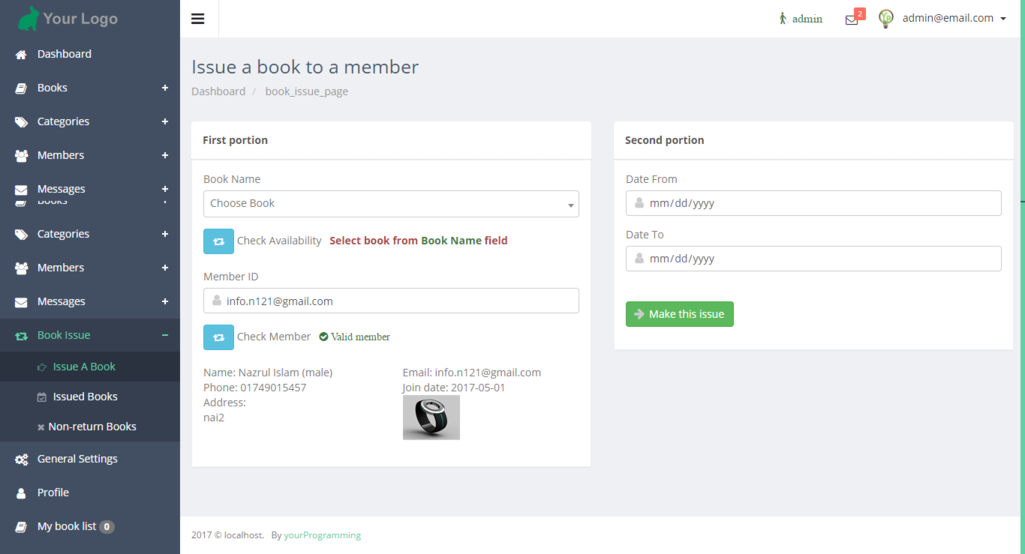This screenshot has height=554, width=1025.
Task: Open the mail notifications envelope icon
Action: (x=852, y=19)
